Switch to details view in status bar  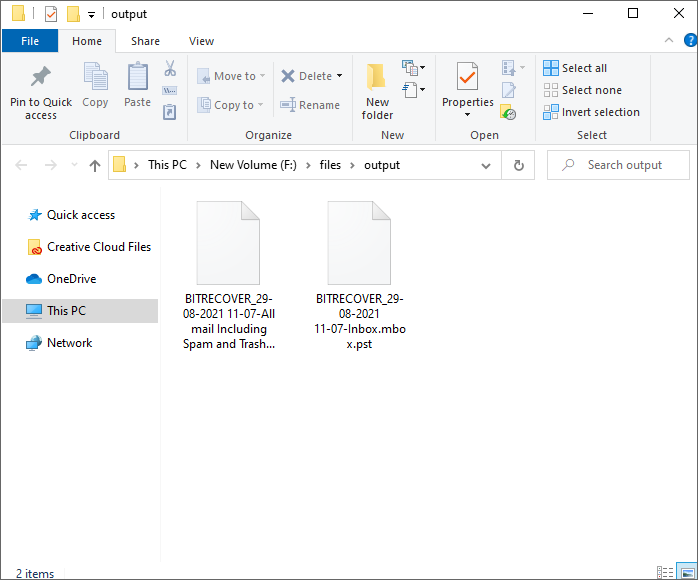click(667, 573)
